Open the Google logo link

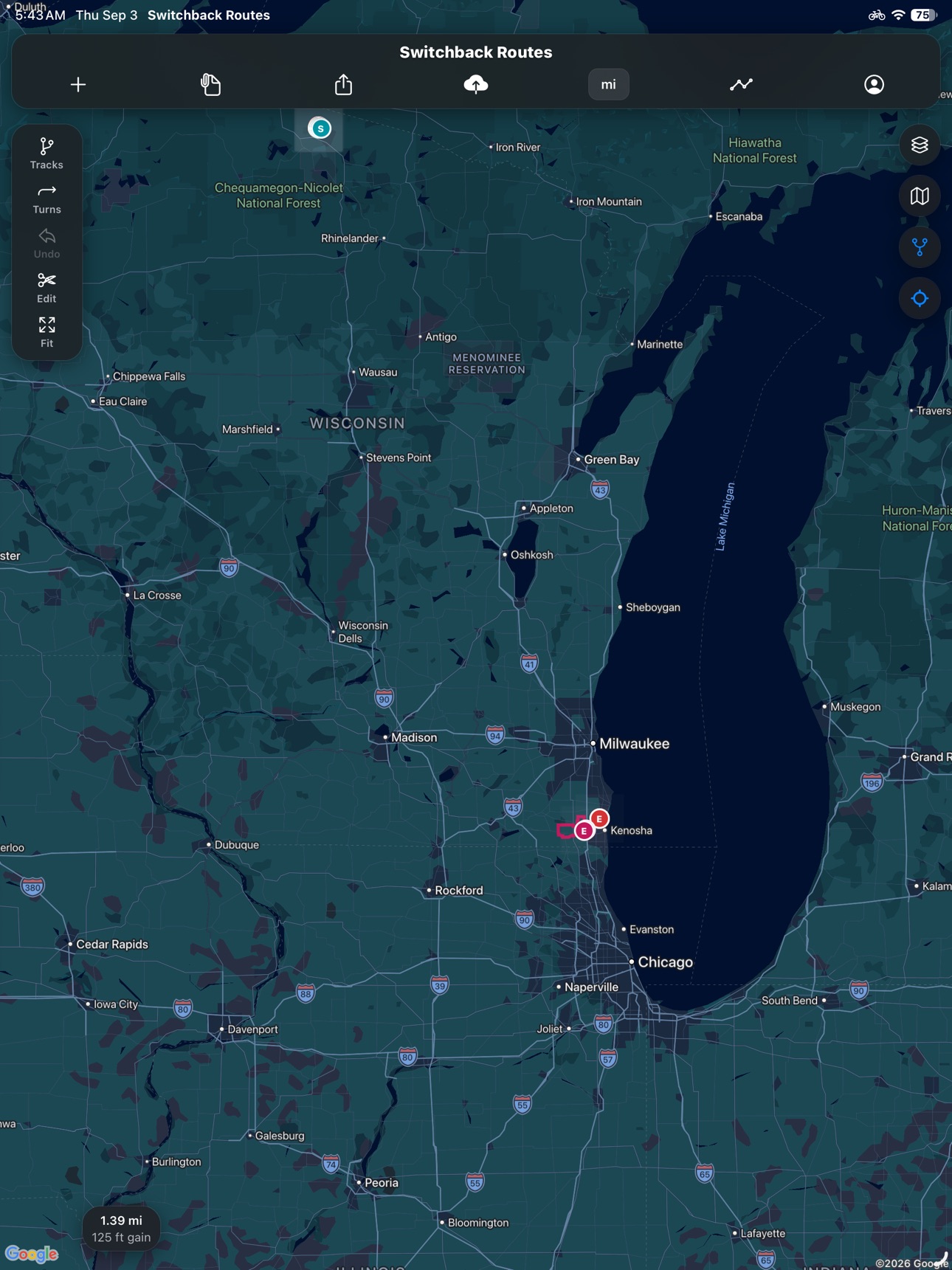[x=32, y=1254]
